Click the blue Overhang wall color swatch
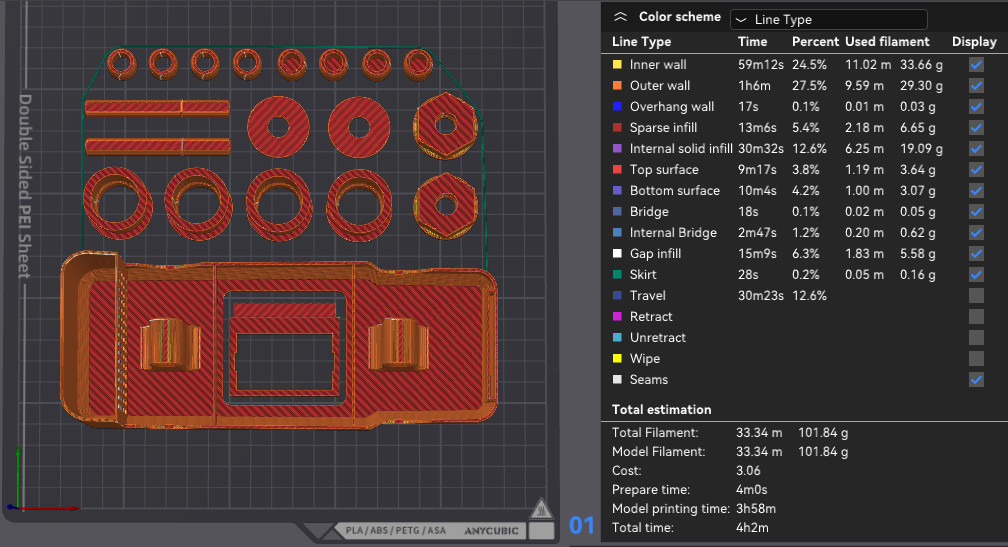 tap(618, 107)
